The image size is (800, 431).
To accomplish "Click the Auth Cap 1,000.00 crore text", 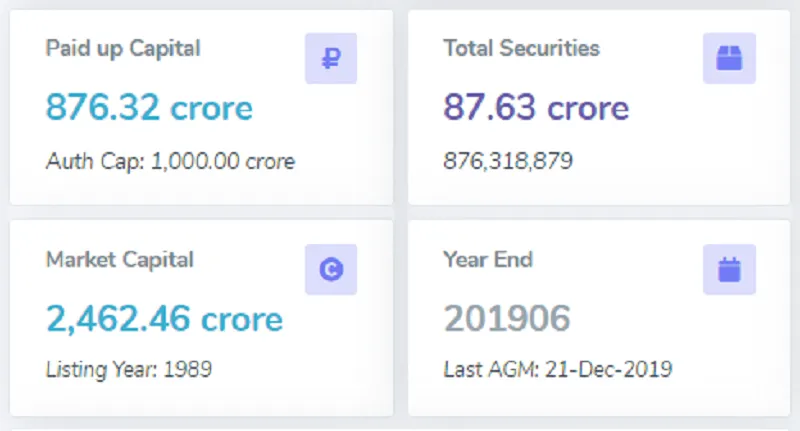I will 170,161.
